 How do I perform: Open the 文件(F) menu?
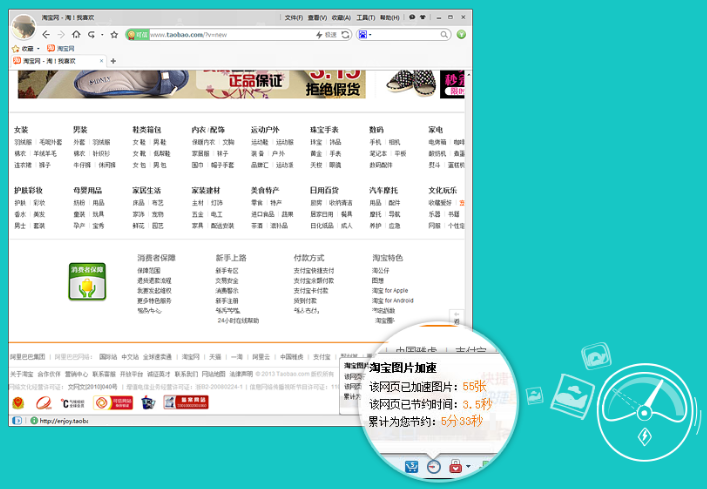(x=294, y=18)
